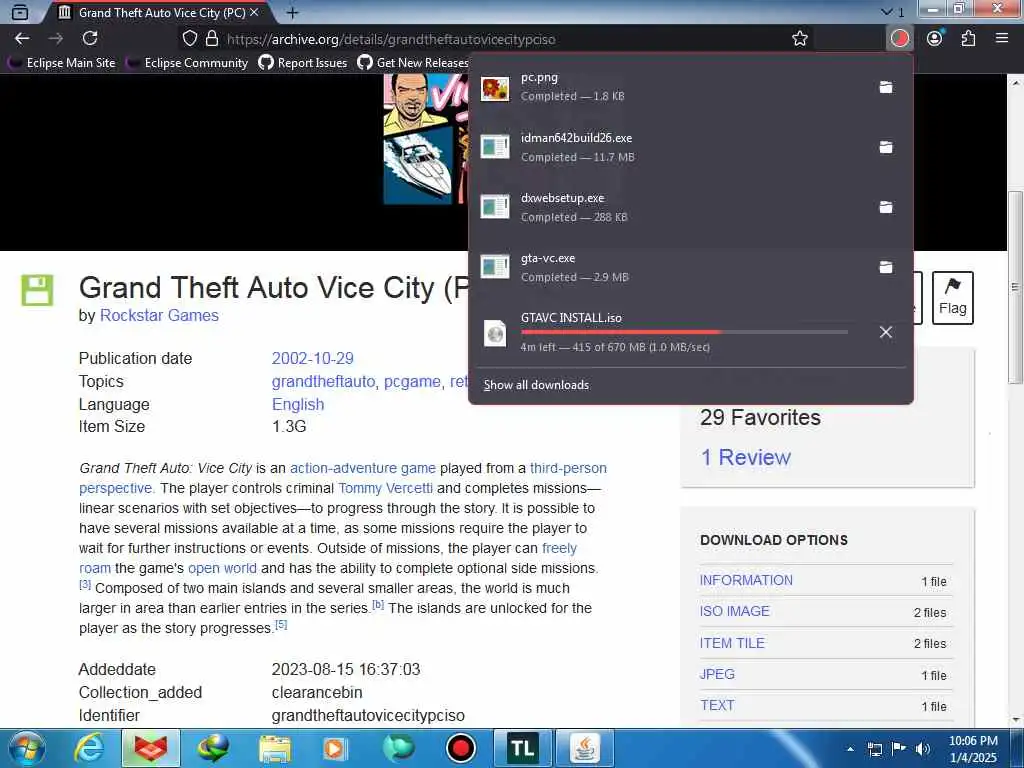1024x768 pixels.
Task: Open the Tommy Vercetti link
Action: pos(385,488)
